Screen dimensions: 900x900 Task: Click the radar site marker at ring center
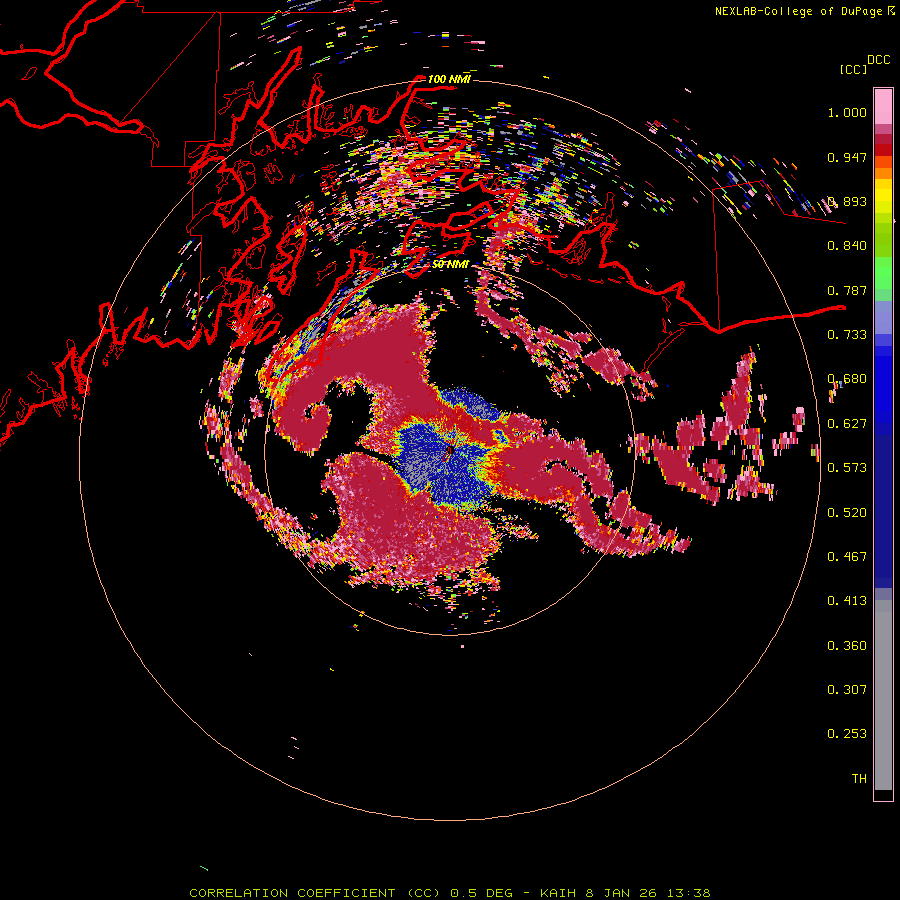(x=450, y=451)
